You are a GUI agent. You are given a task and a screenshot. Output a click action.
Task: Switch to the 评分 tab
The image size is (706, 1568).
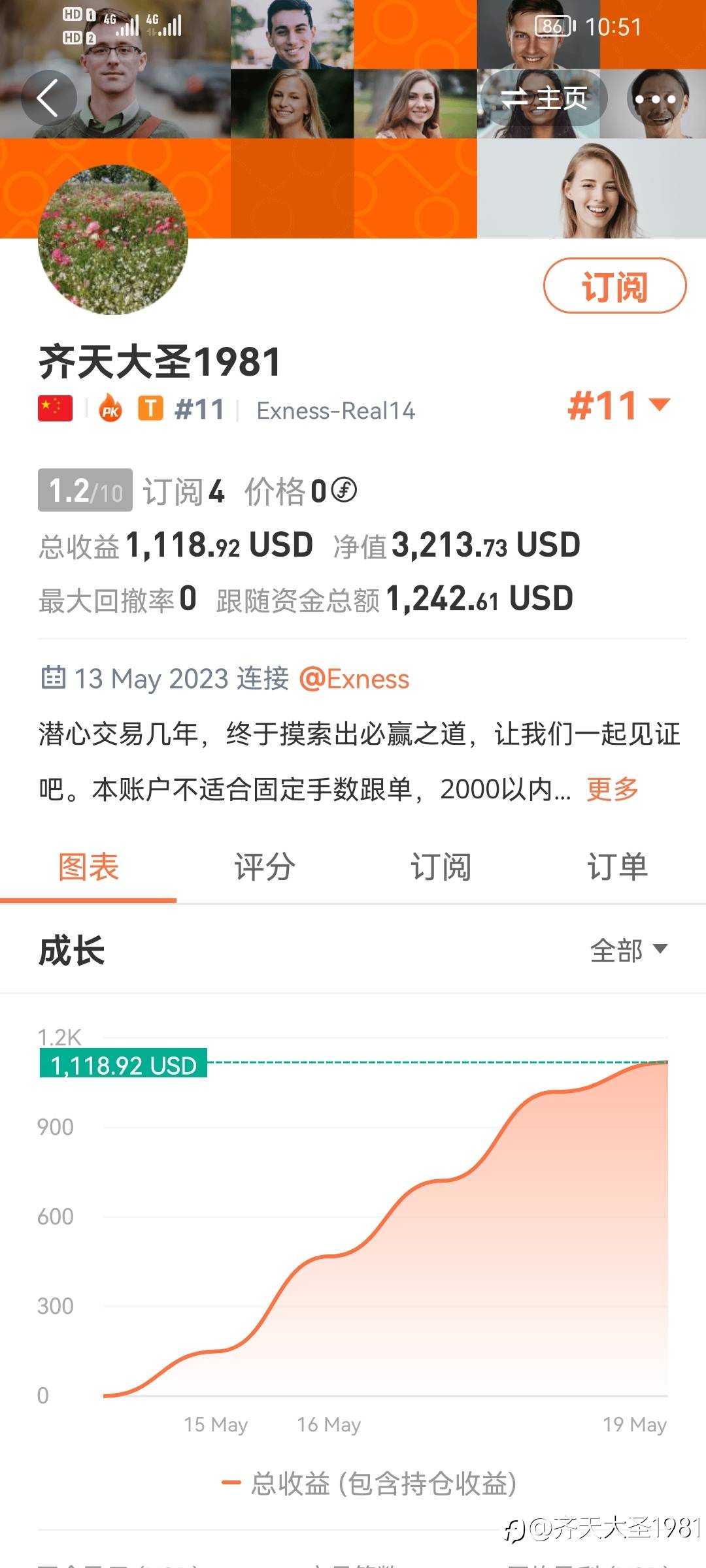265,868
